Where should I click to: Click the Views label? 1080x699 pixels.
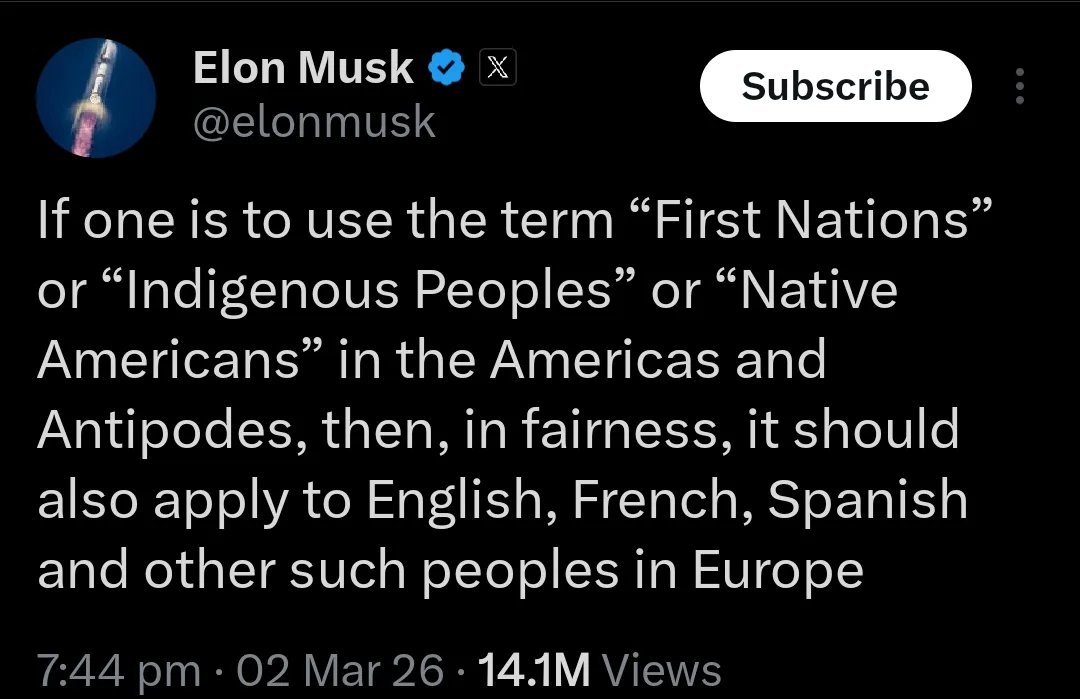(664, 669)
